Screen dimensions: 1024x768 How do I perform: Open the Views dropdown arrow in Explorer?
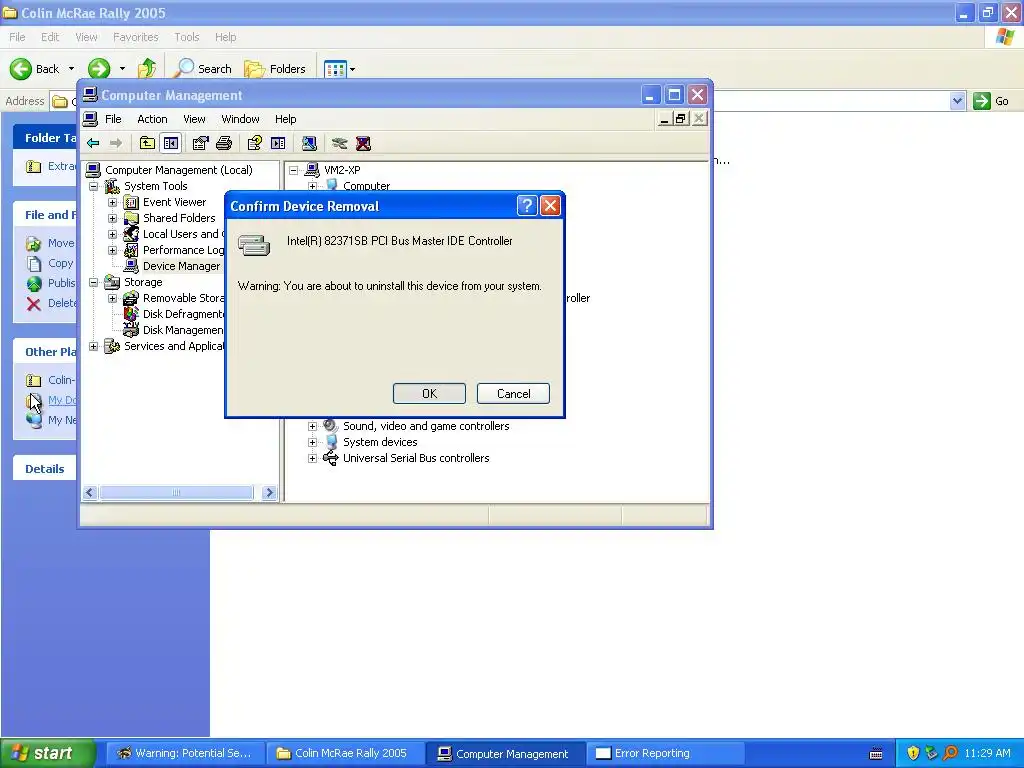tap(352, 69)
